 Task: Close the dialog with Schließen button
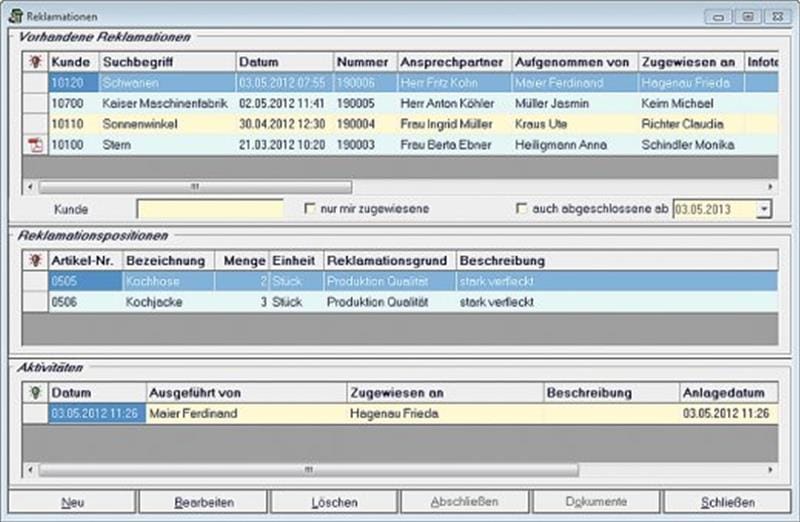727,502
